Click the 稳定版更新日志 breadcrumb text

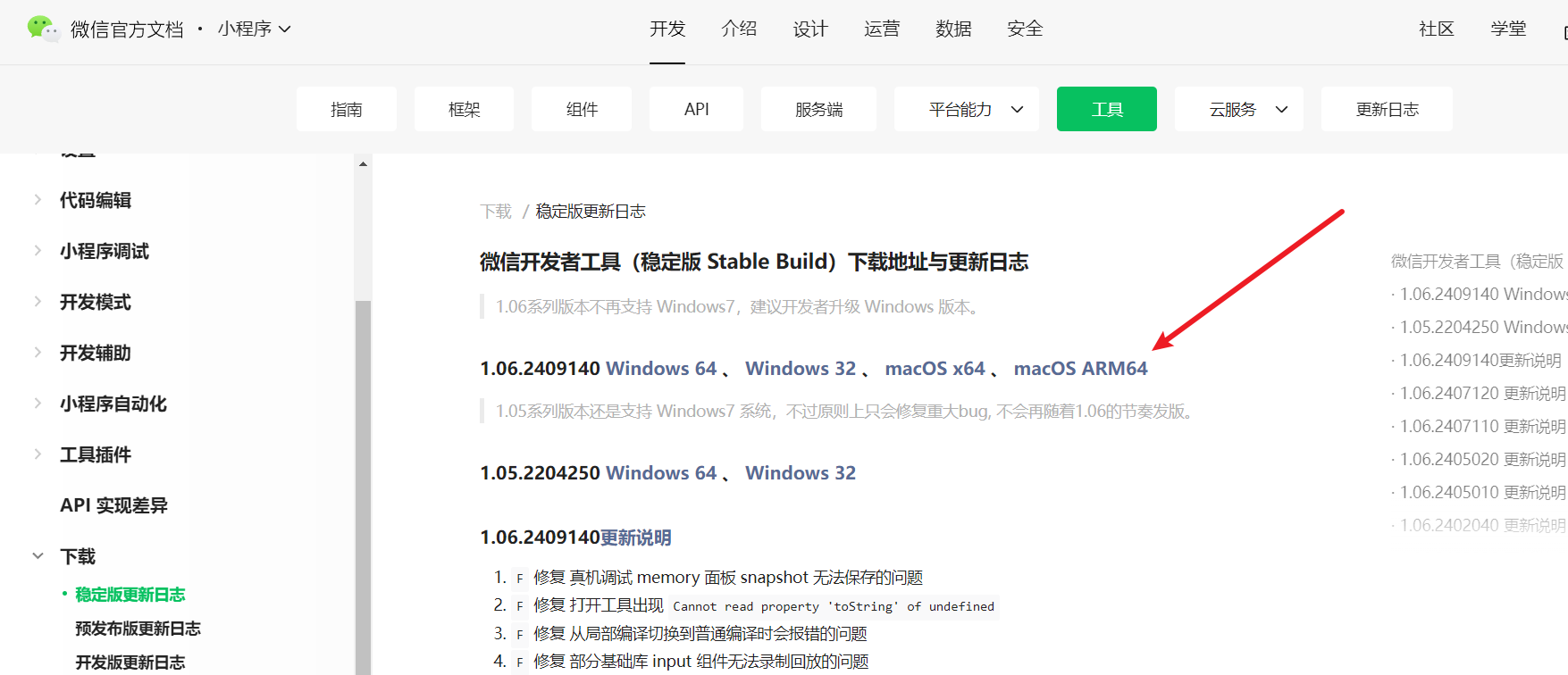pyautogui.click(x=591, y=212)
